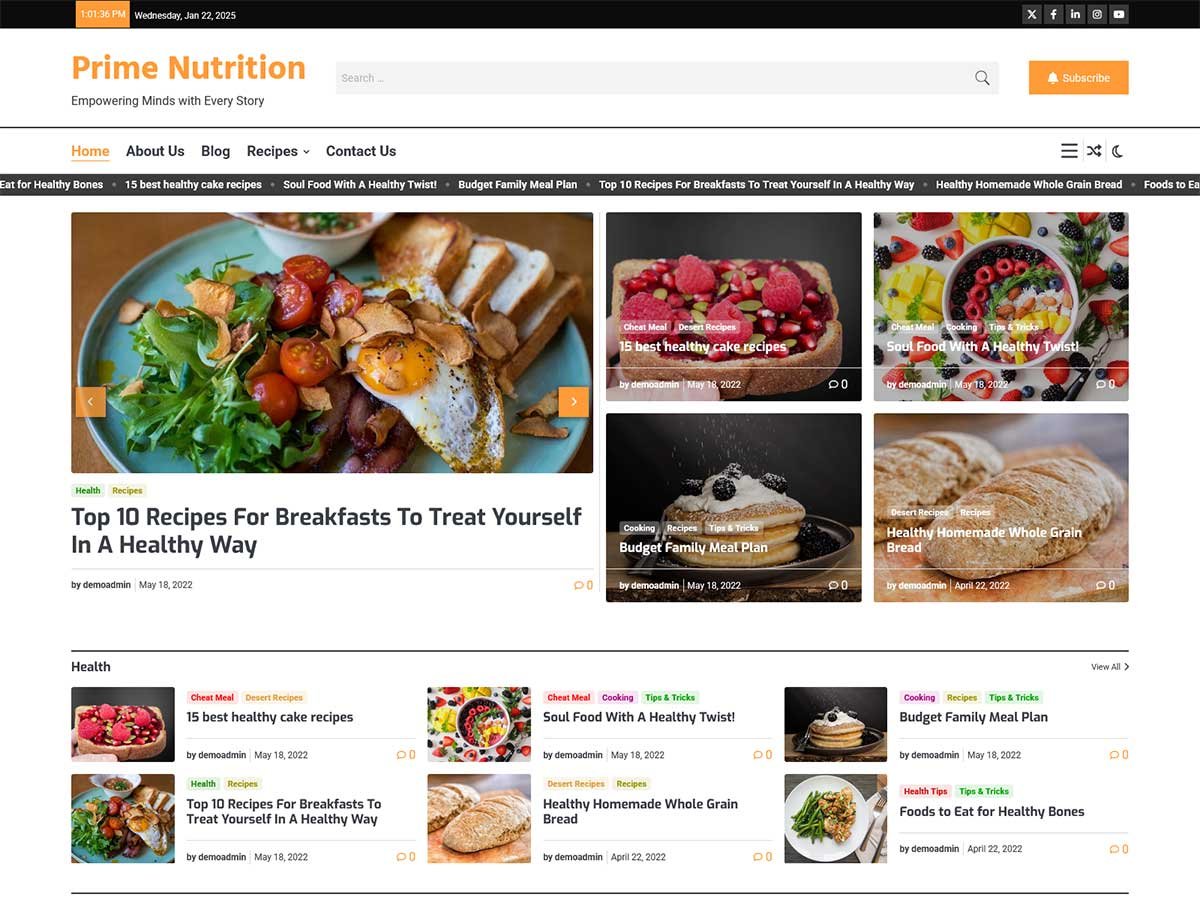Open the hamburger off-canvas menu icon
This screenshot has height=900, width=1200.
(x=1069, y=151)
